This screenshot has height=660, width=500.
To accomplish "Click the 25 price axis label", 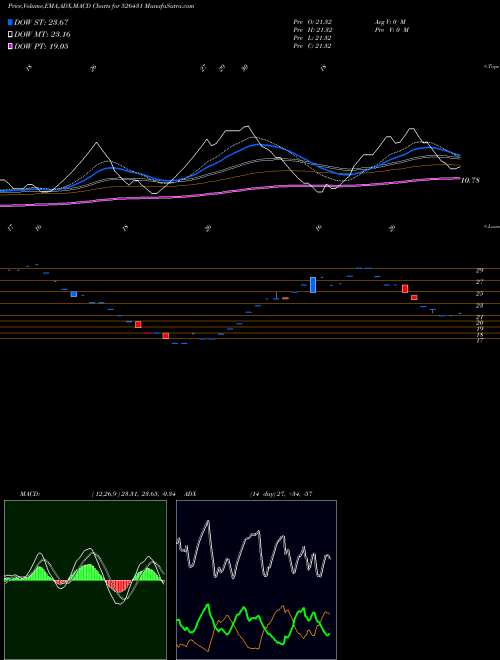I will click(x=479, y=293).
